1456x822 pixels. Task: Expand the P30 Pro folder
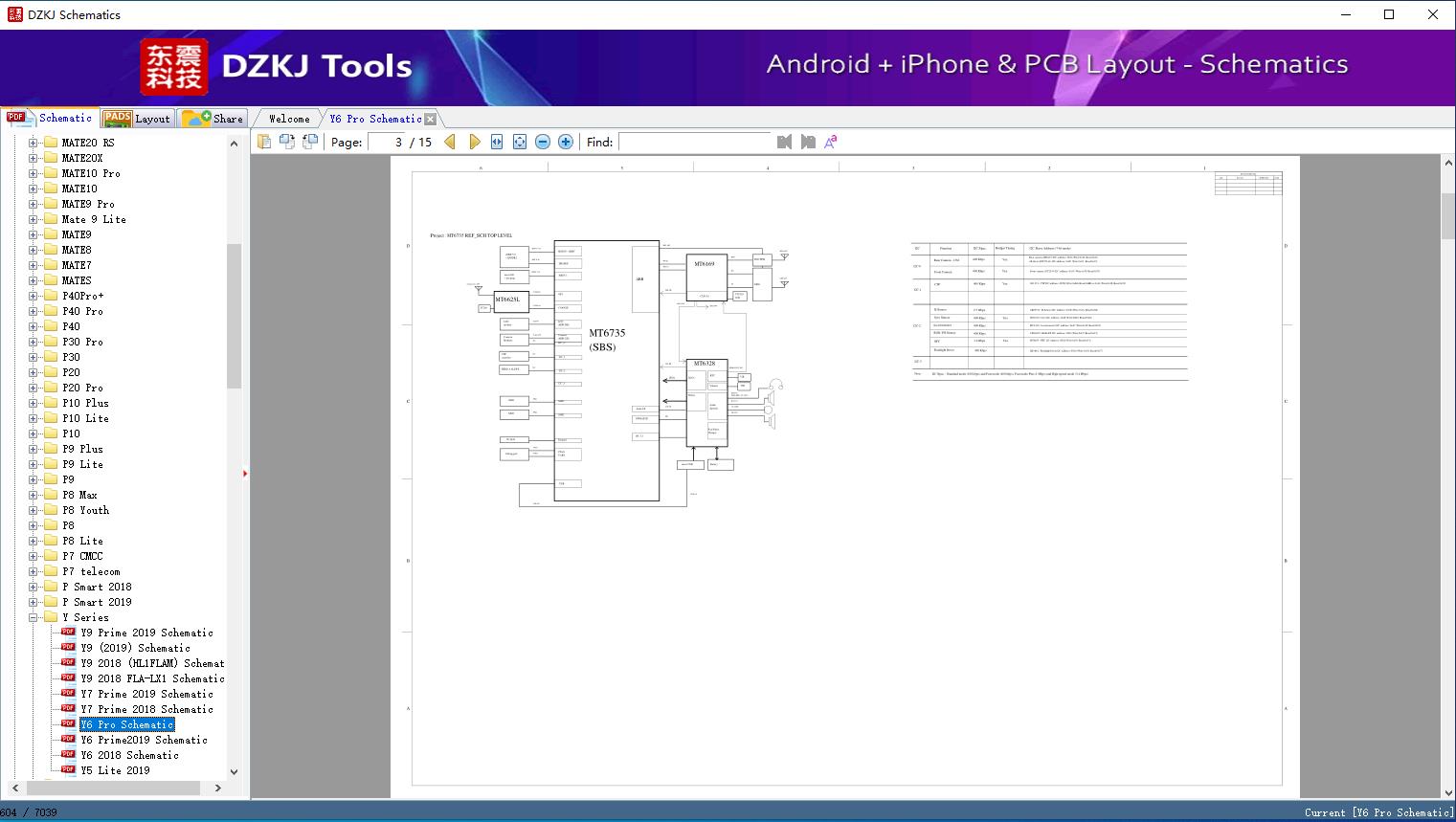coord(34,342)
